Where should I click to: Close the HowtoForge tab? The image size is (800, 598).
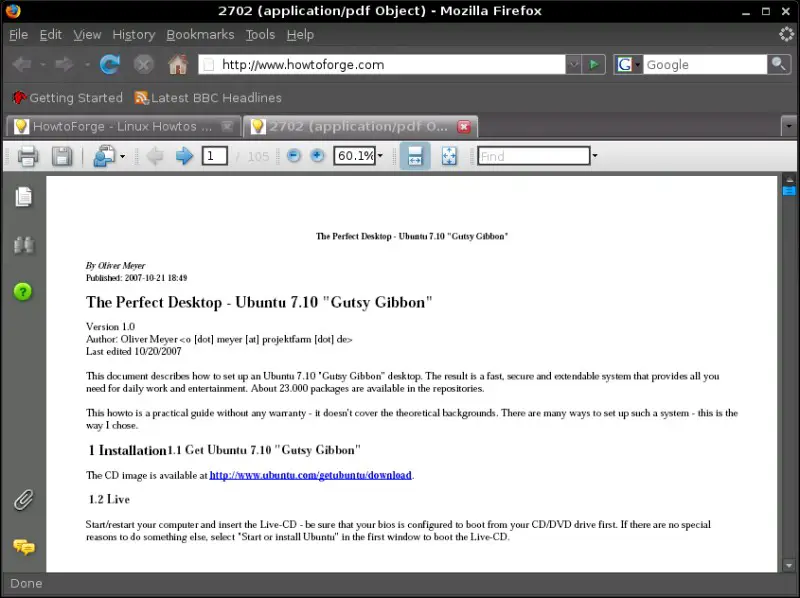(x=227, y=127)
